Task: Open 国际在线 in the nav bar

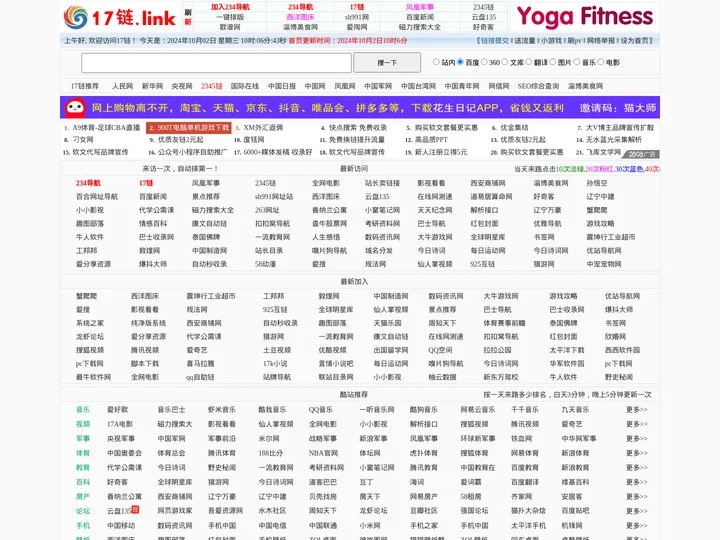Action: click(x=245, y=86)
